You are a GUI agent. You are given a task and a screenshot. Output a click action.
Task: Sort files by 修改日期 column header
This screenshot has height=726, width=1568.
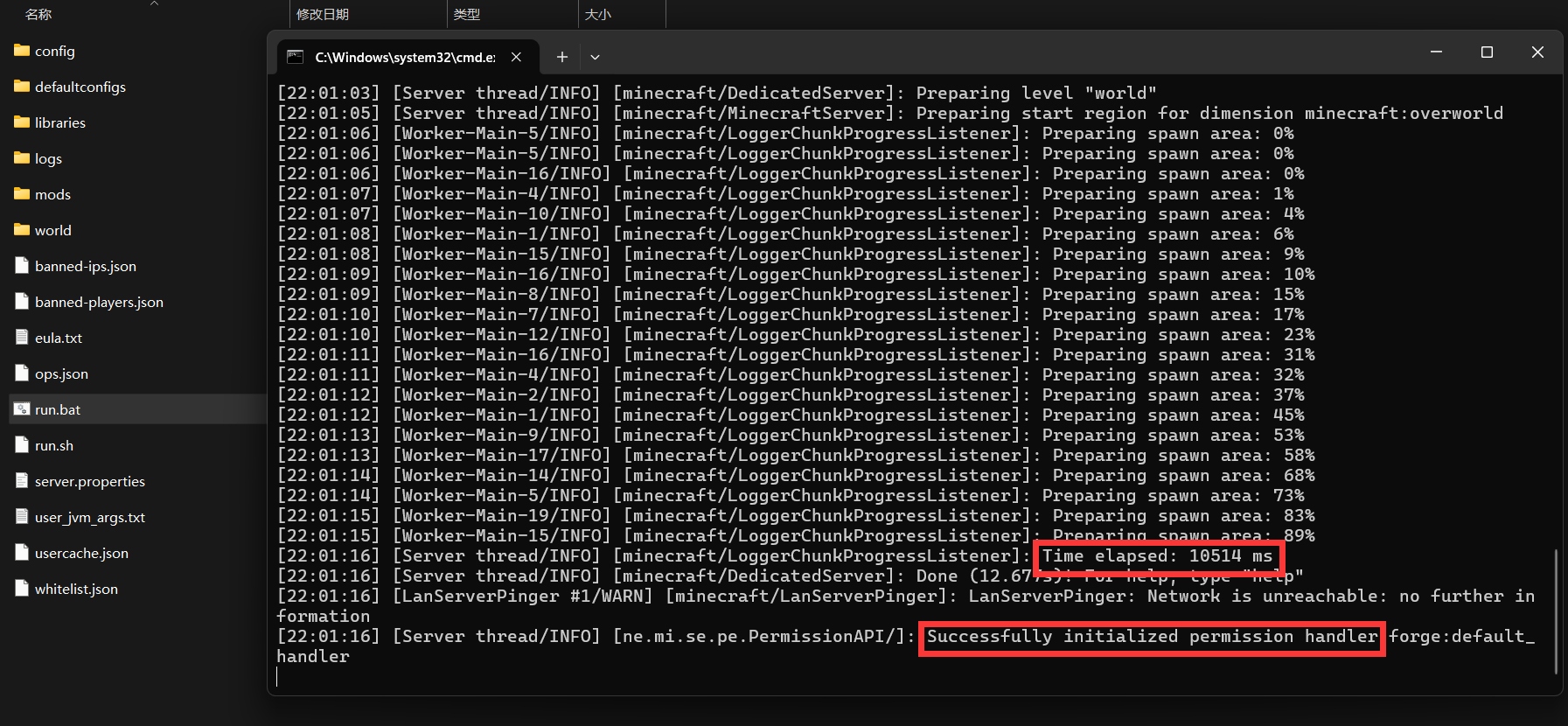pos(323,14)
